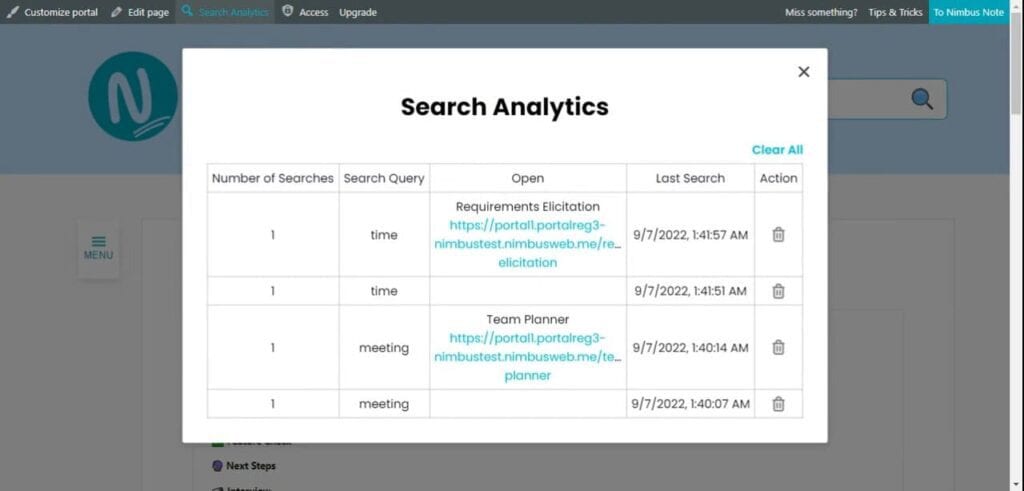Click the 9/7/2022, 1:41:57 AM cell
The width and height of the screenshot is (1024, 491).
pos(690,234)
